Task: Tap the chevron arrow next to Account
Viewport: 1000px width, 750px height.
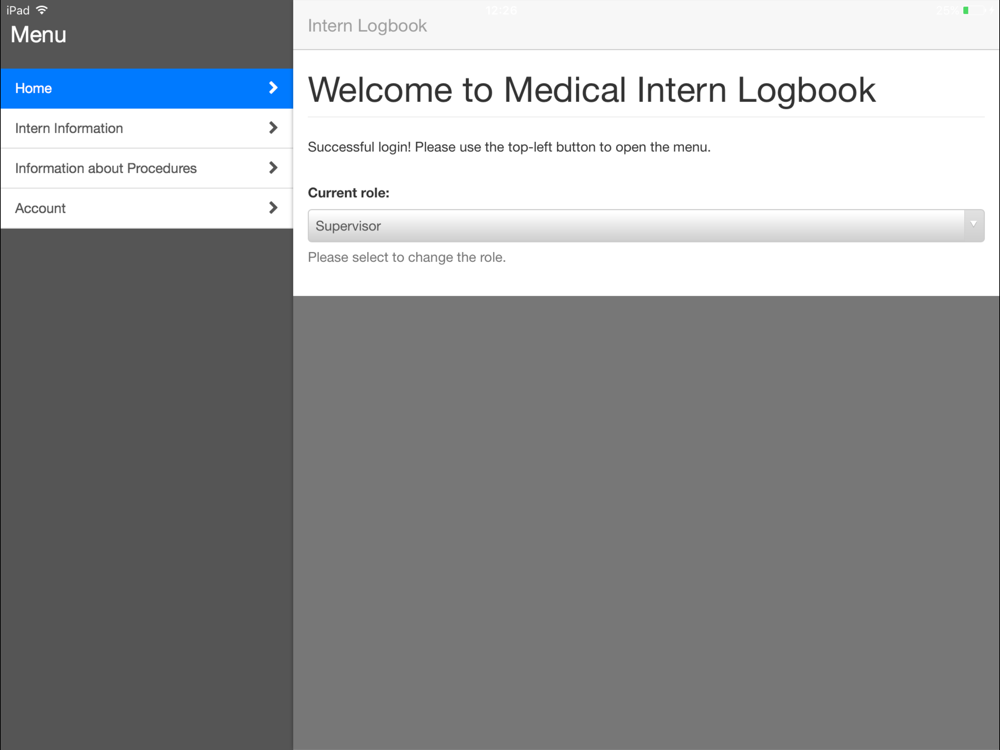Action: tap(273, 208)
